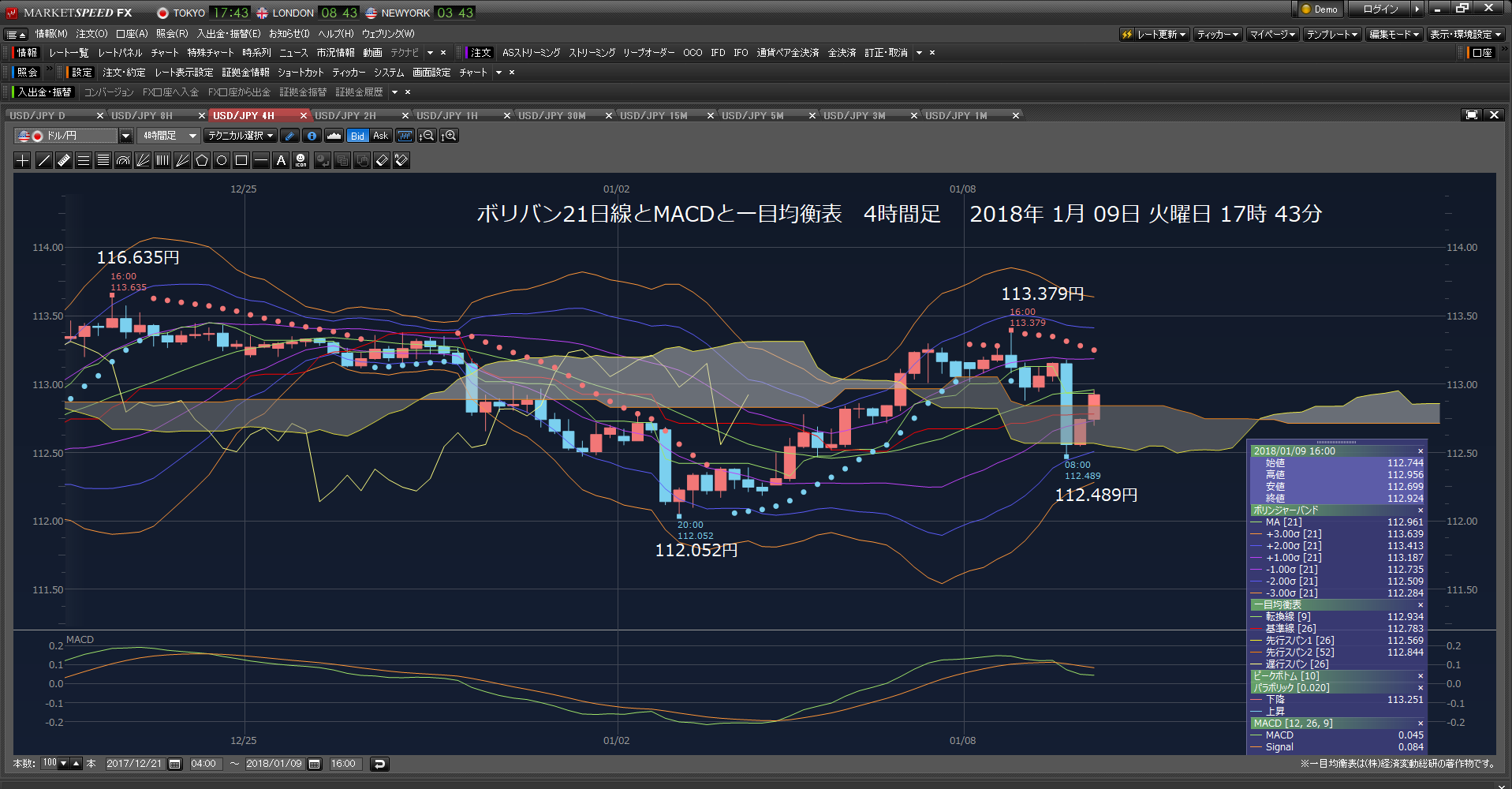Image resolution: width=1512 pixels, height=789 pixels.
Task: Click 証拠金情報 in the 照会 toolbar
Action: click(245, 73)
